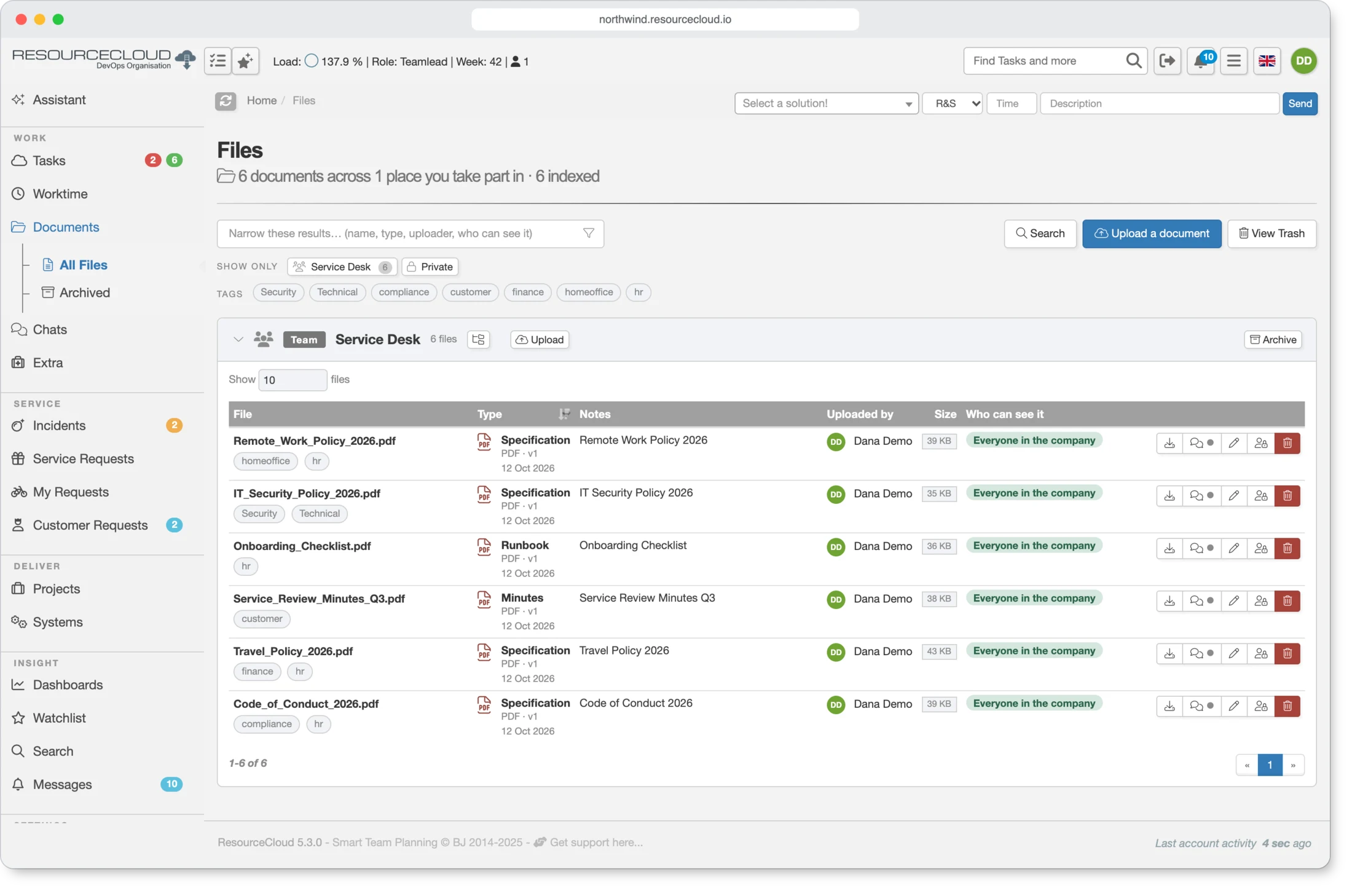Image resolution: width=1352 pixels, height=896 pixels.
Task: Open the Select a solution dropdown
Action: (x=826, y=103)
